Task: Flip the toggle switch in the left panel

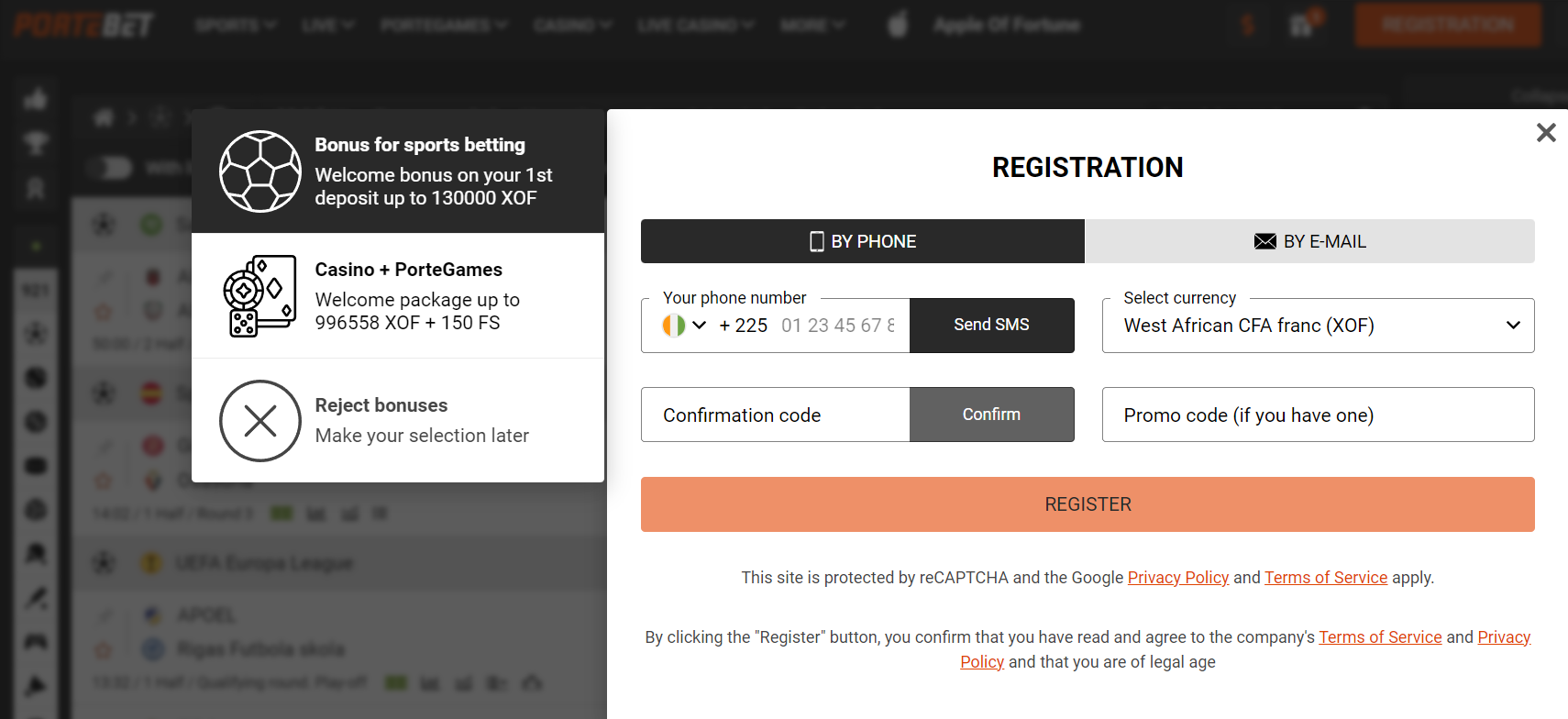Action: click(x=110, y=168)
